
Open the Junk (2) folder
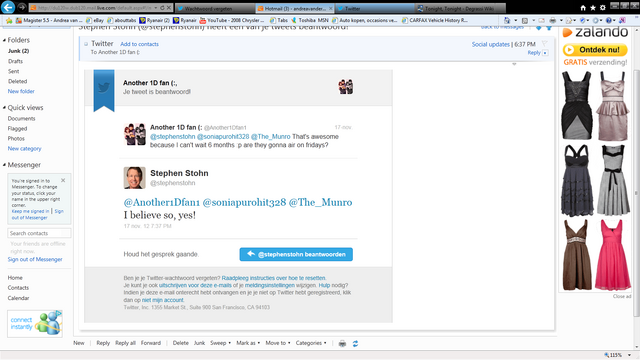[18, 51]
